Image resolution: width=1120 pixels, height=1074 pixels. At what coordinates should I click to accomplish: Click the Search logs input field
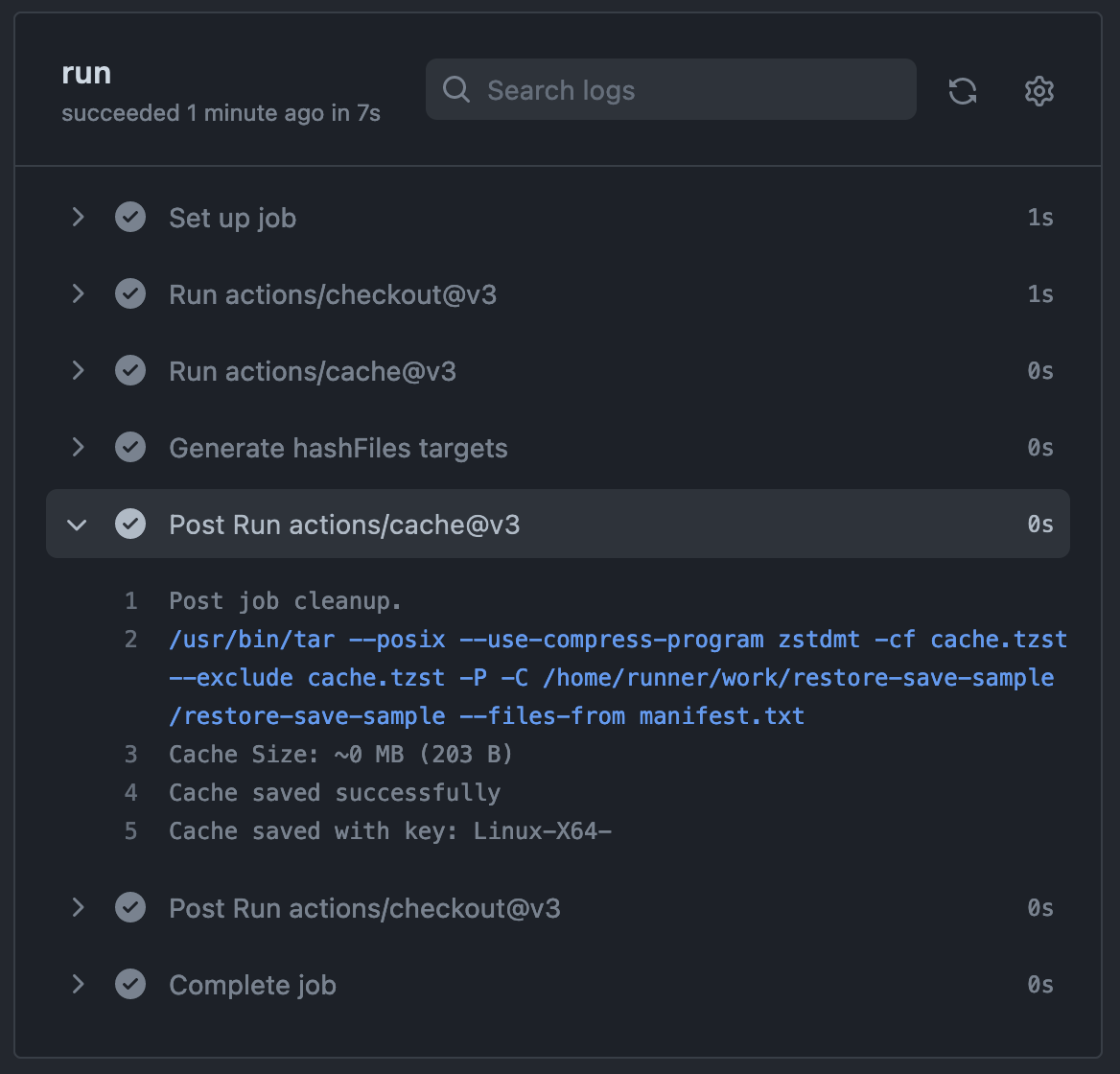[x=670, y=89]
